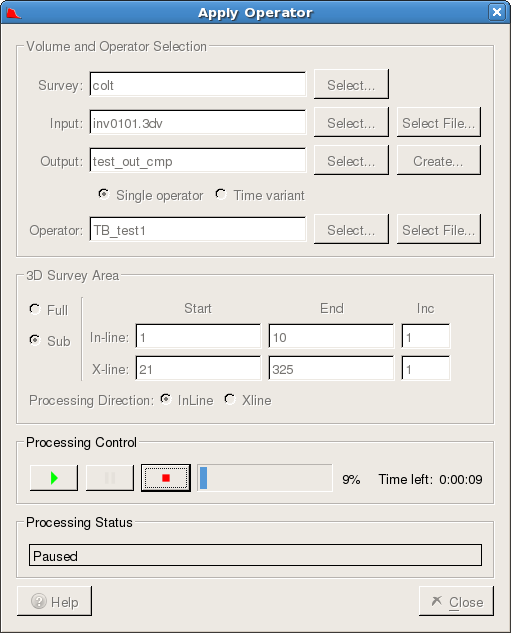Click the In-line Start field
The width and height of the screenshot is (511, 633).
pyautogui.click(x=198, y=336)
